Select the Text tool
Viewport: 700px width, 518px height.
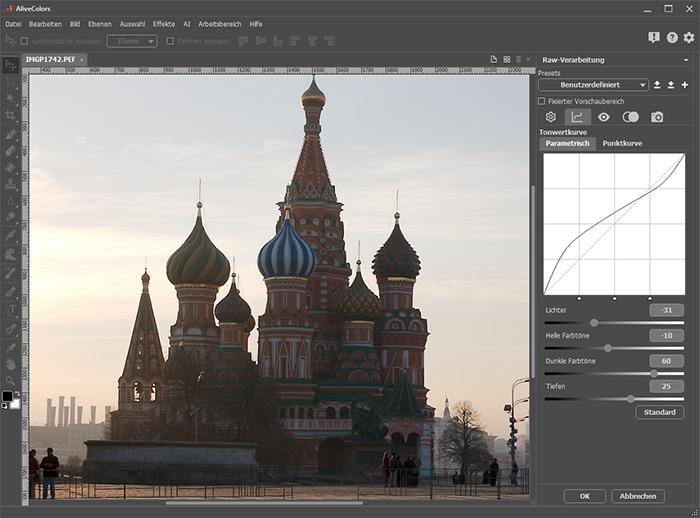(11, 309)
